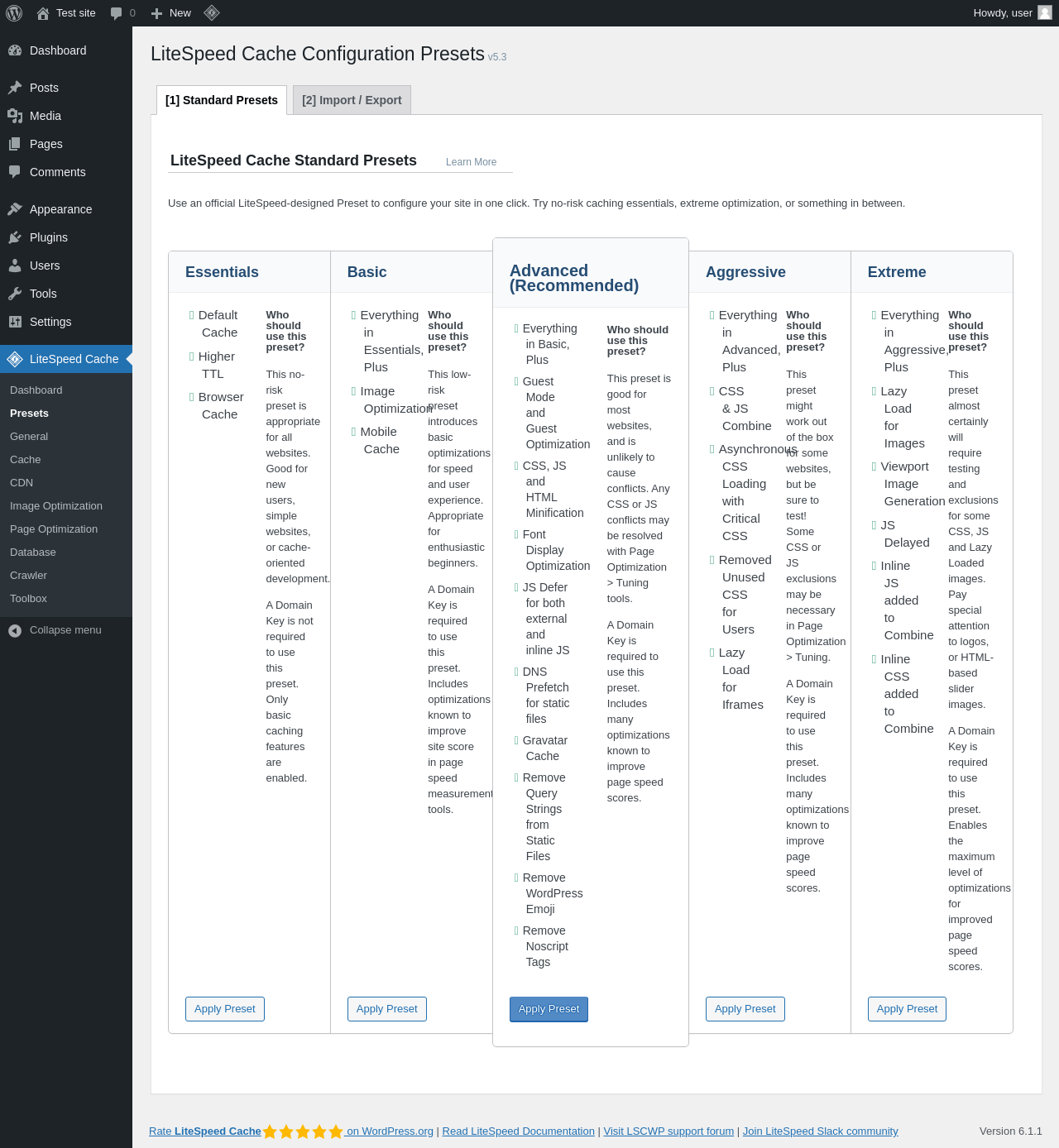Screen dimensions: 1059x1148
Task: Apply the Extreme preset
Action: [907, 1009]
